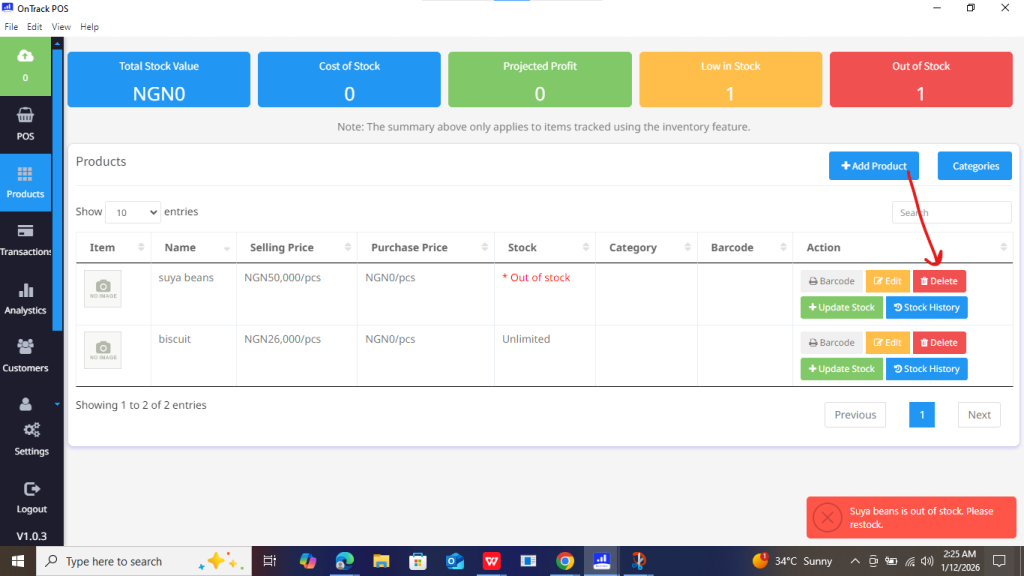Open Analytics bar chart icon

25,290
